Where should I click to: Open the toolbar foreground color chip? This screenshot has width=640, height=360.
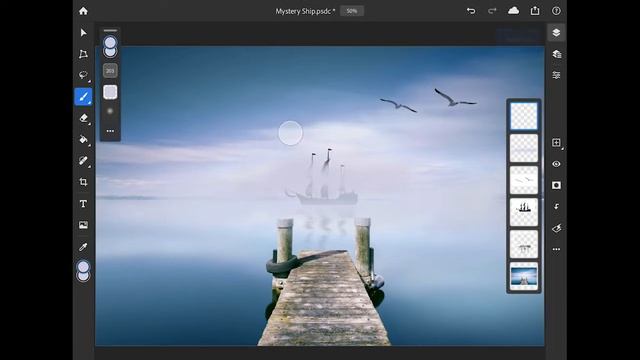(x=83, y=267)
